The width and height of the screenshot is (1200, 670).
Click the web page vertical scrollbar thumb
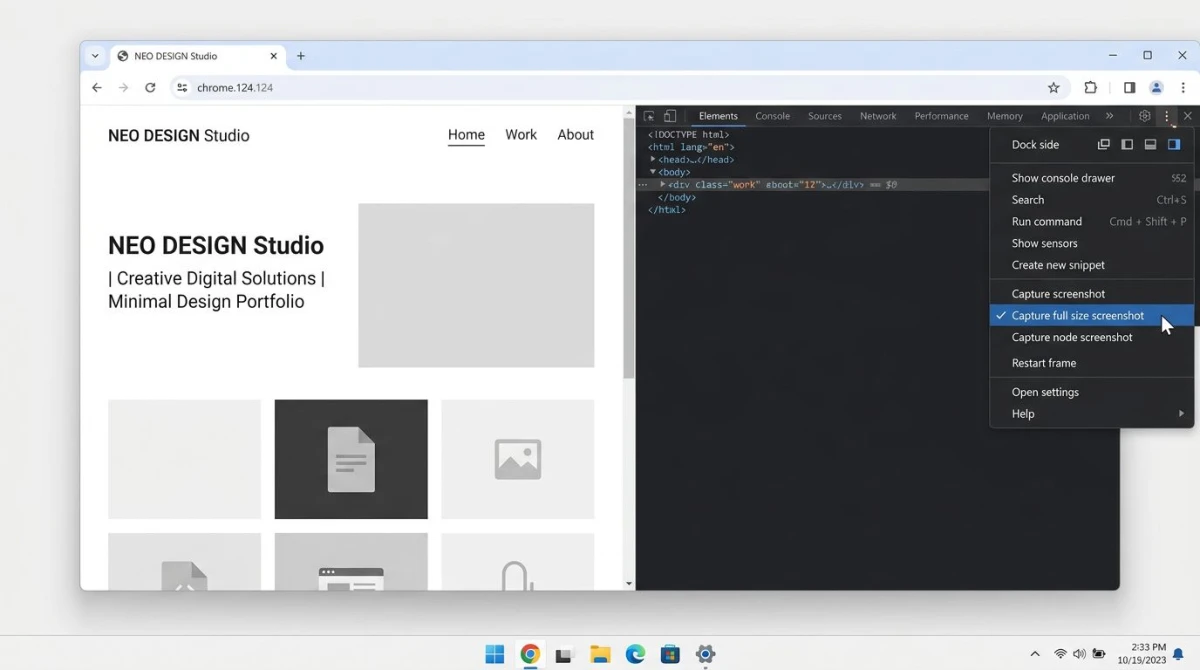[x=629, y=250]
